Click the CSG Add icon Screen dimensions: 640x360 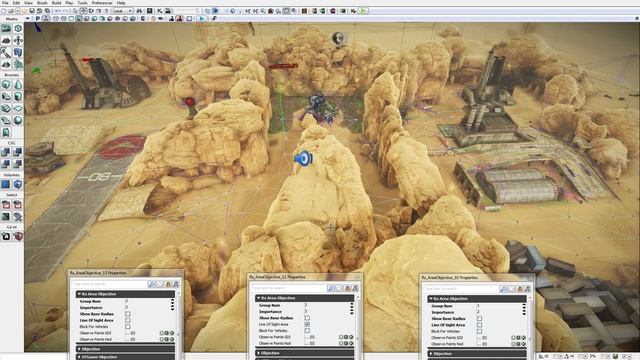[x=6, y=152]
